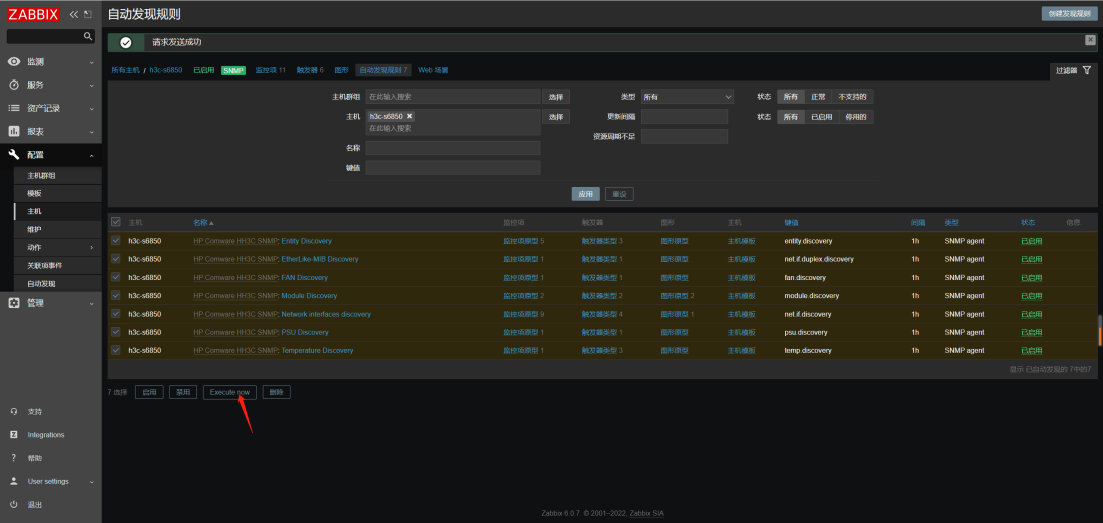Expand the User settings menu
This screenshot has width=1103, height=523.
[91, 481]
